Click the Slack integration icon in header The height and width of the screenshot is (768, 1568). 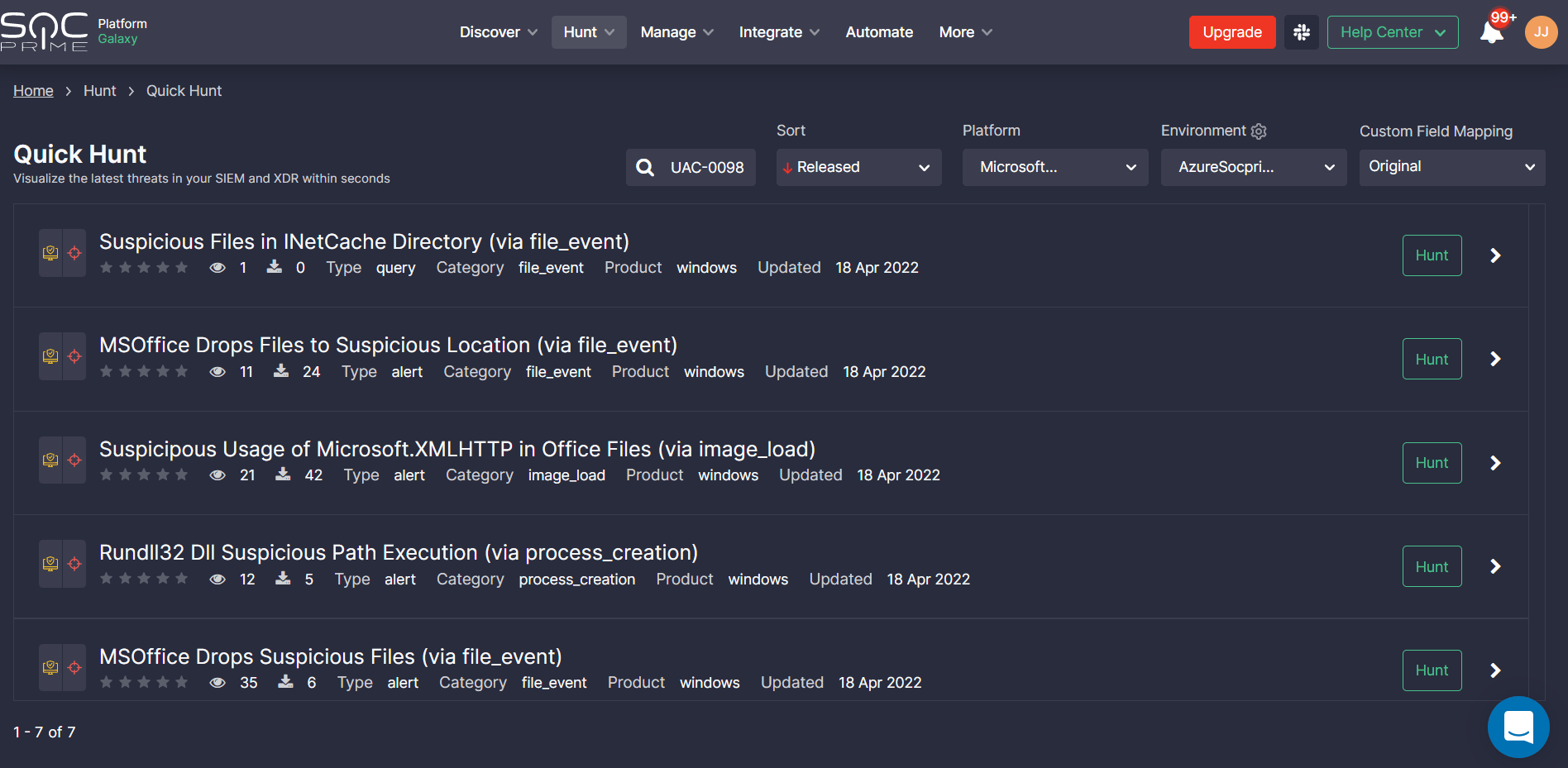(1301, 32)
